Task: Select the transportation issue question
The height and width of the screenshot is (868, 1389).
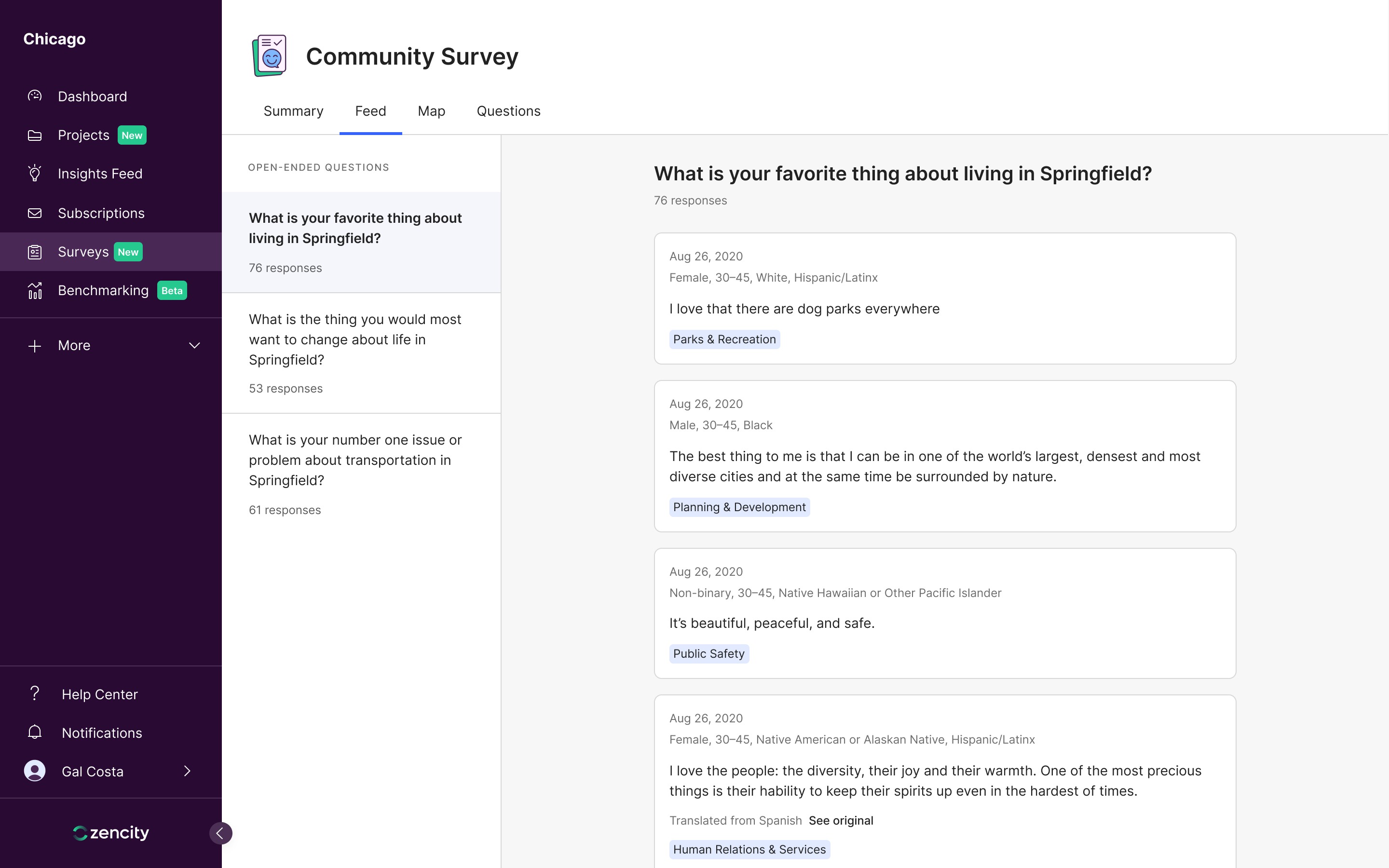Action: tap(355, 461)
